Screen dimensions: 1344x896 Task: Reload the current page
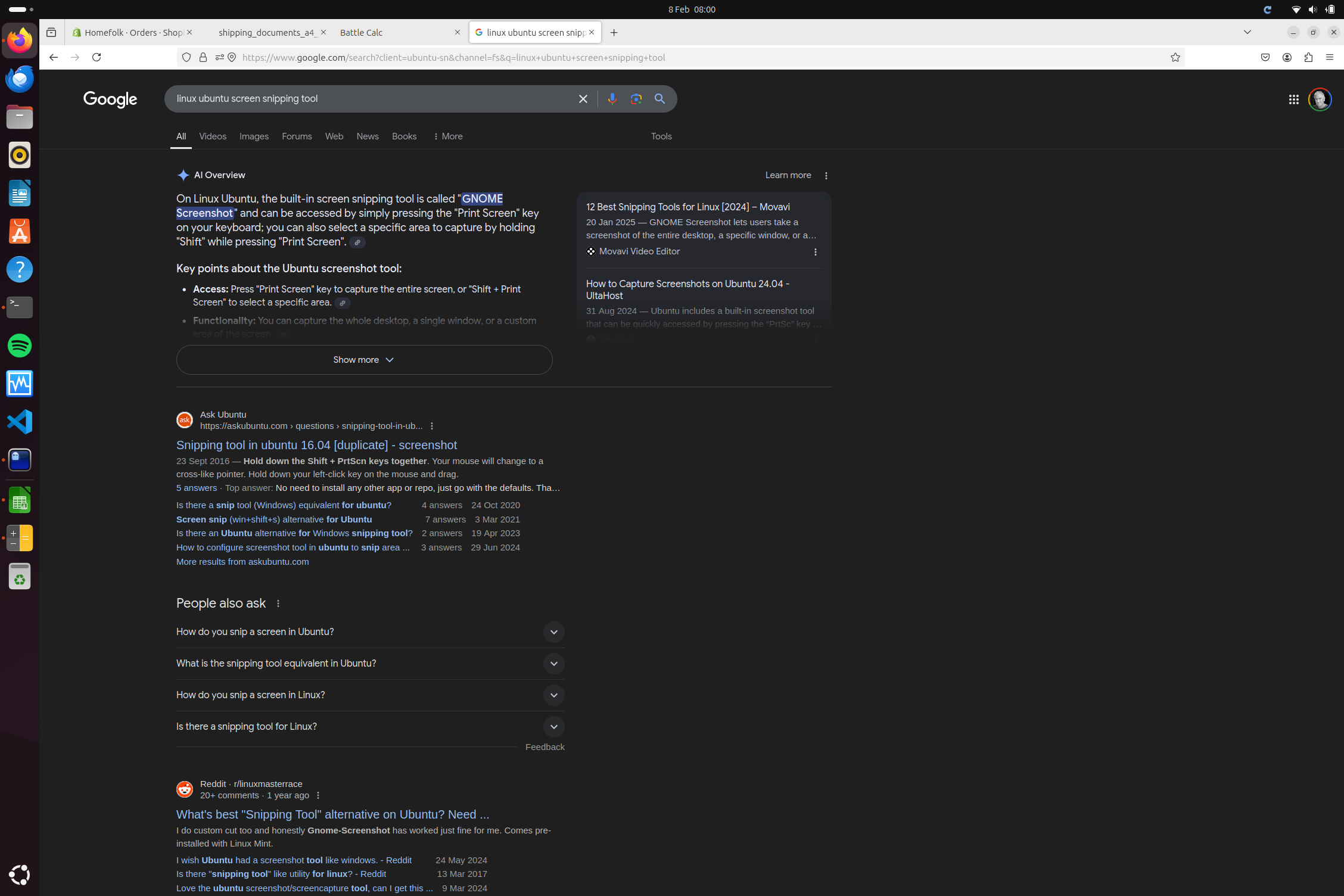[x=97, y=57]
